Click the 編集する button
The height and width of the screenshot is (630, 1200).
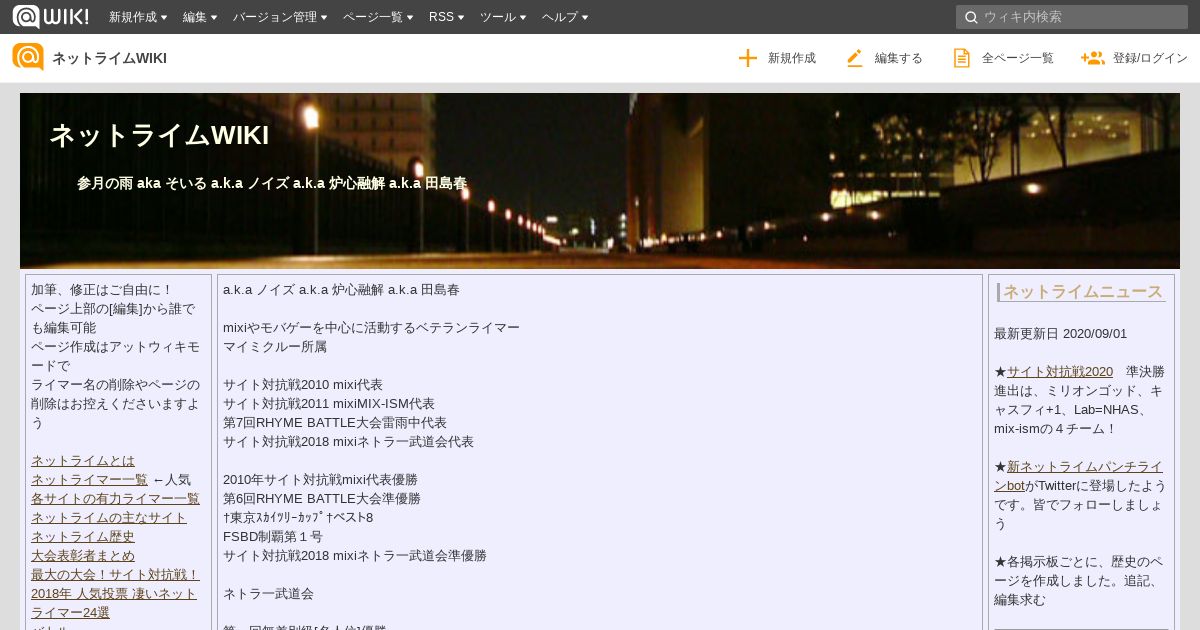pos(883,58)
